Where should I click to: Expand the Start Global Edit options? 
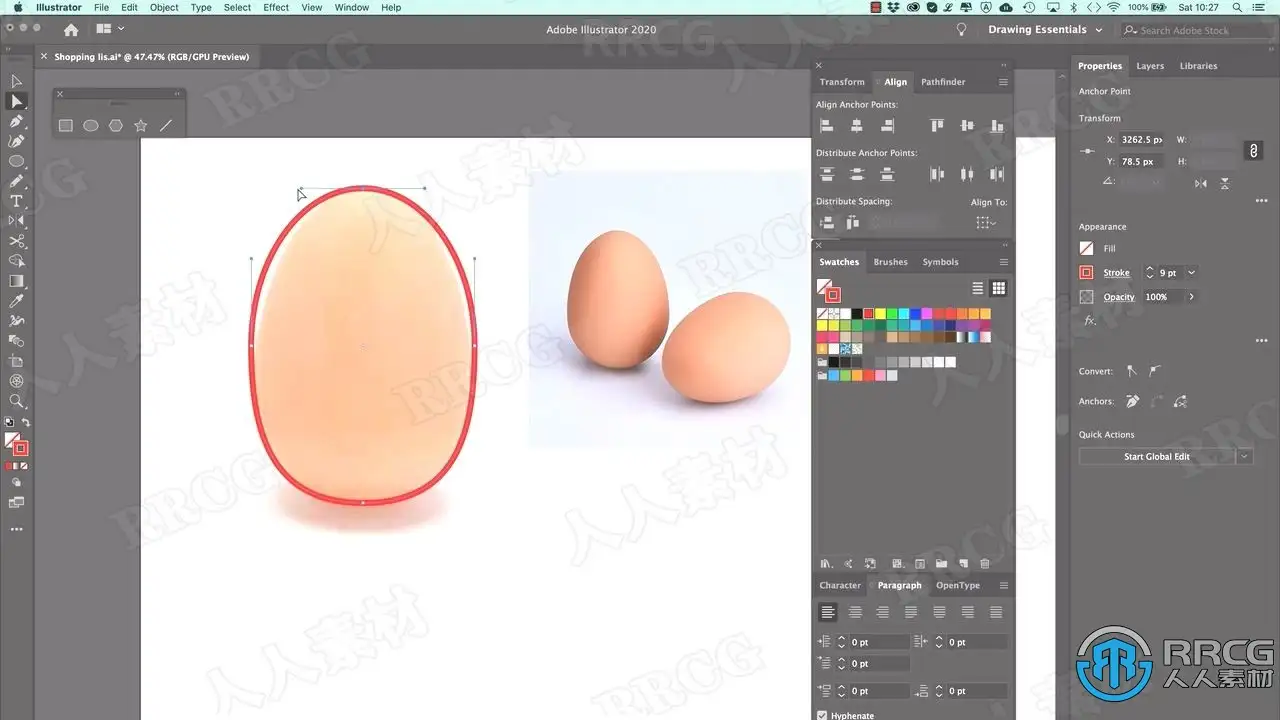tap(1245, 457)
